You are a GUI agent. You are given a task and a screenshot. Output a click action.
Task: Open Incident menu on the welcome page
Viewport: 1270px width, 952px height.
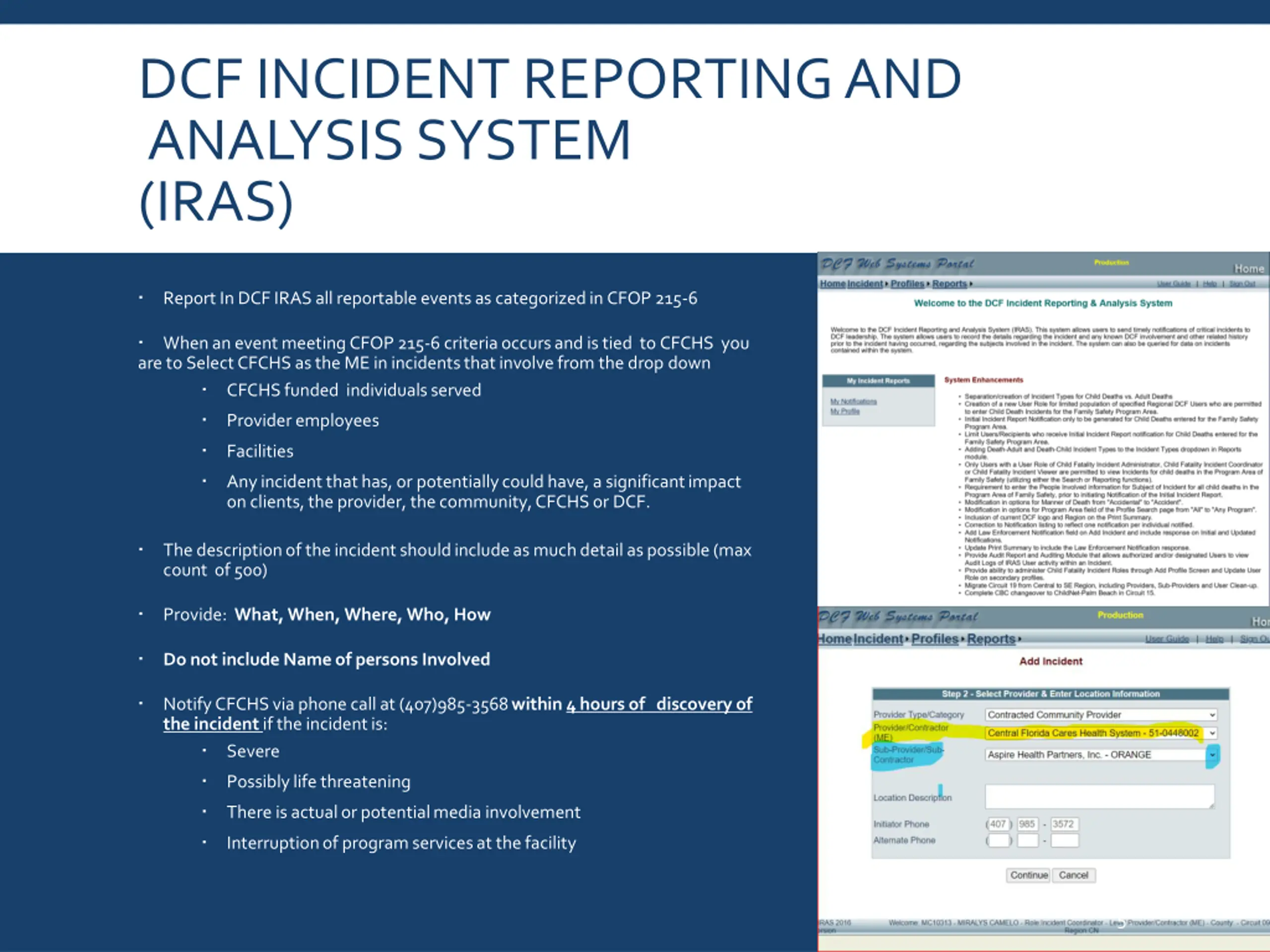[x=865, y=284]
